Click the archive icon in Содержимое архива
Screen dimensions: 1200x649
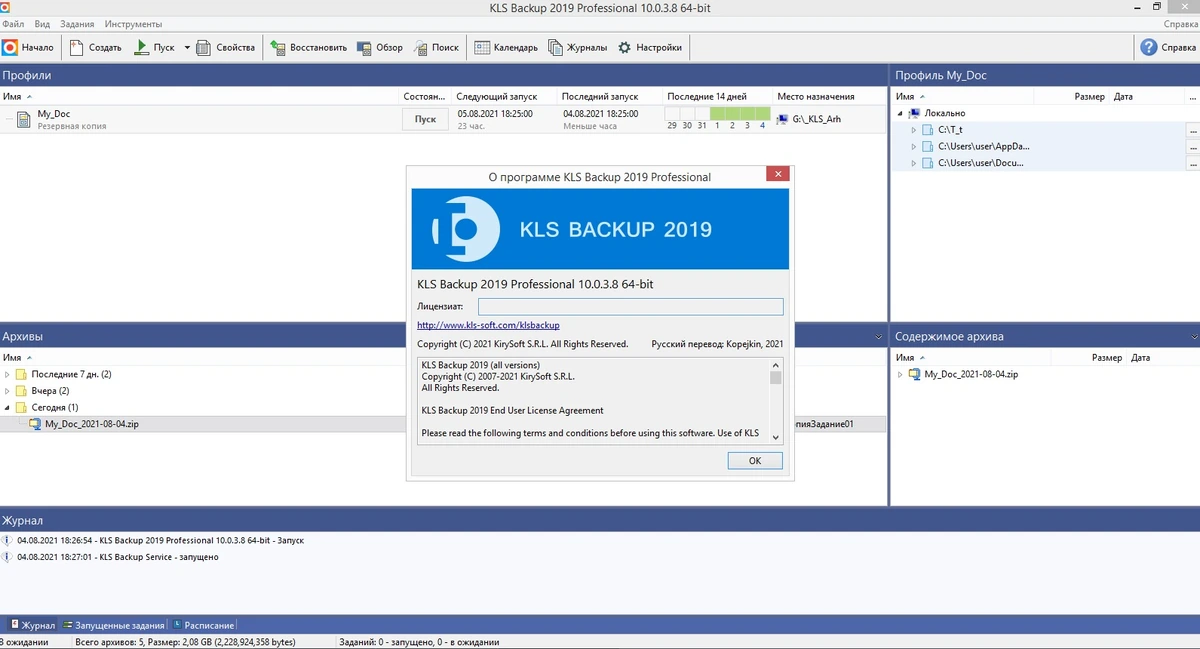click(x=914, y=374)
